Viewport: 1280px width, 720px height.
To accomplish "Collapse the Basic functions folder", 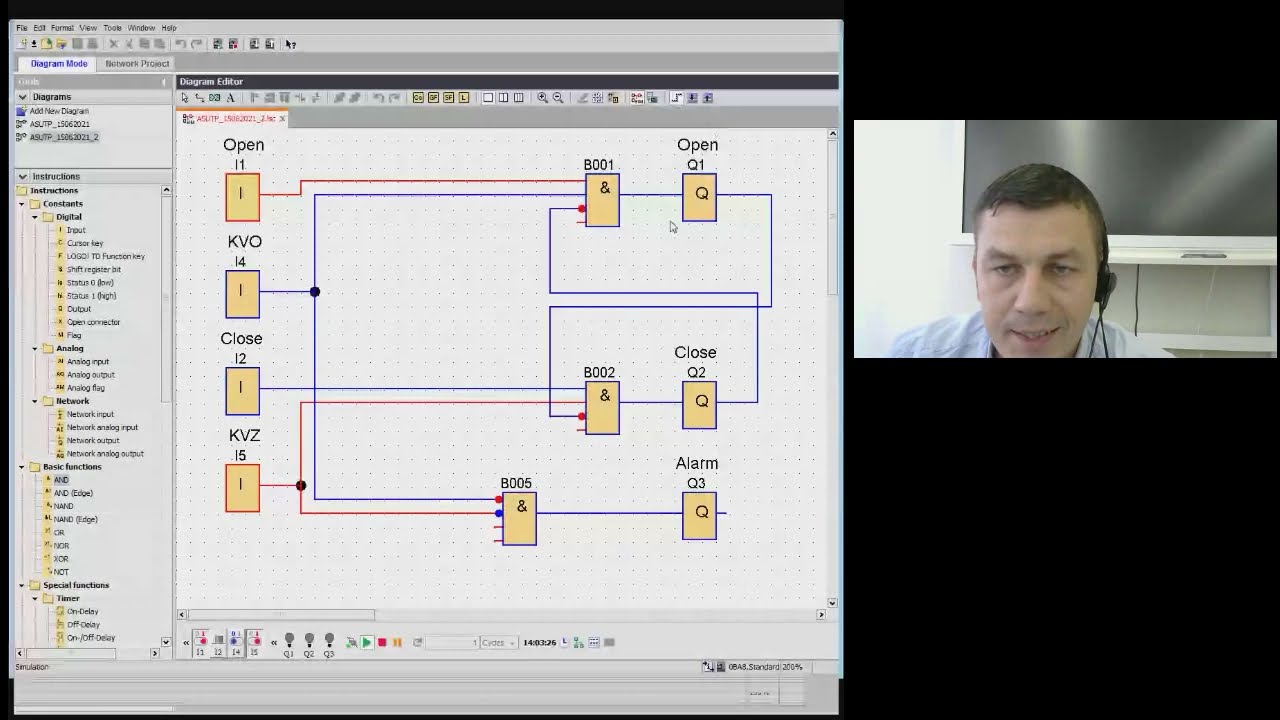I will point(22,467).
